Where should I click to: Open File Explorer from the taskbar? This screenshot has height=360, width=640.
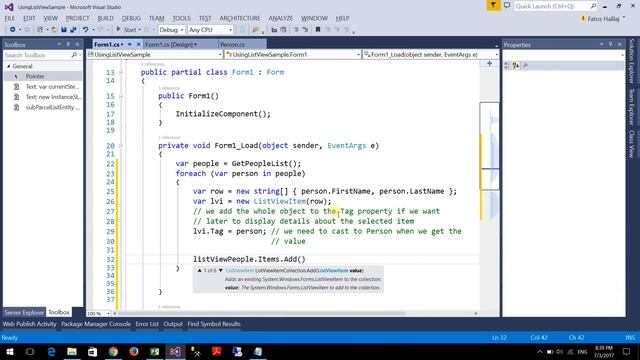point(72,351)
